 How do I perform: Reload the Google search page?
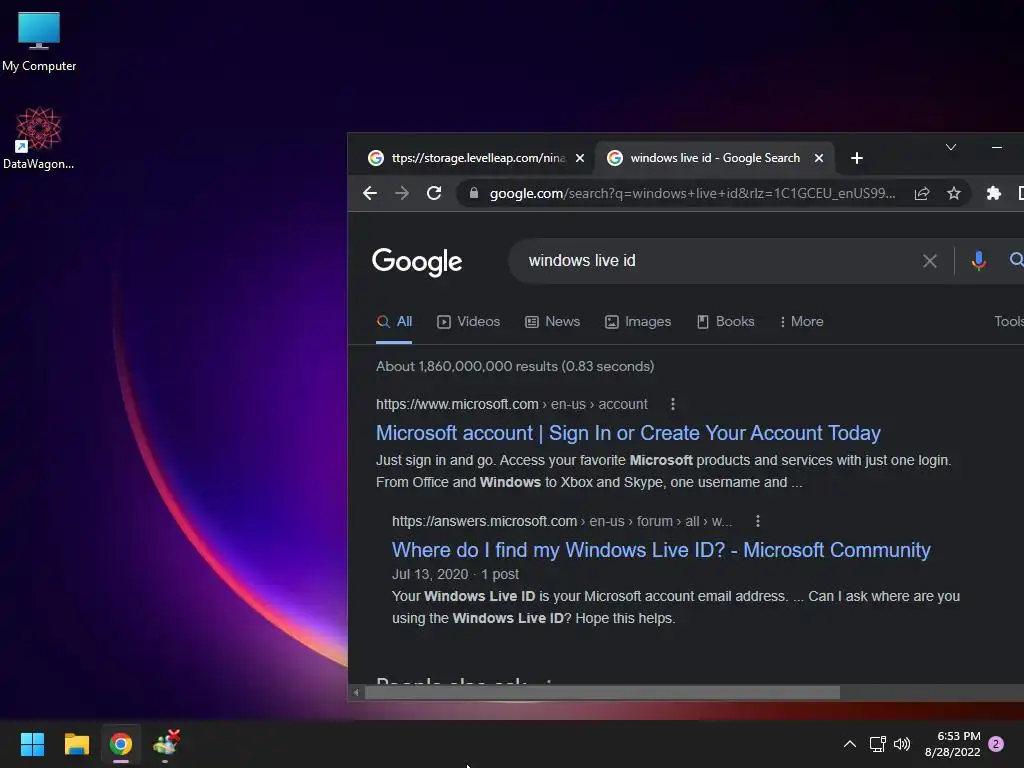tap(434, 193)
